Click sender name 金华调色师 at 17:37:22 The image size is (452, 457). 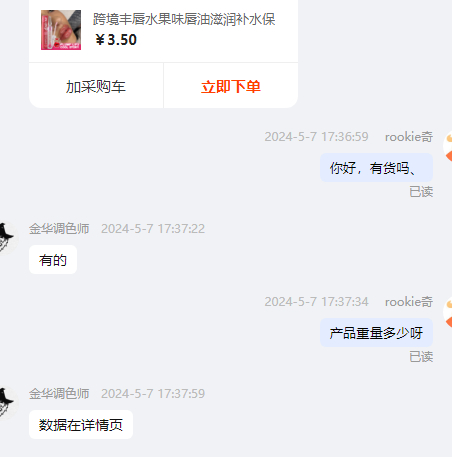[x=59, y=229]
